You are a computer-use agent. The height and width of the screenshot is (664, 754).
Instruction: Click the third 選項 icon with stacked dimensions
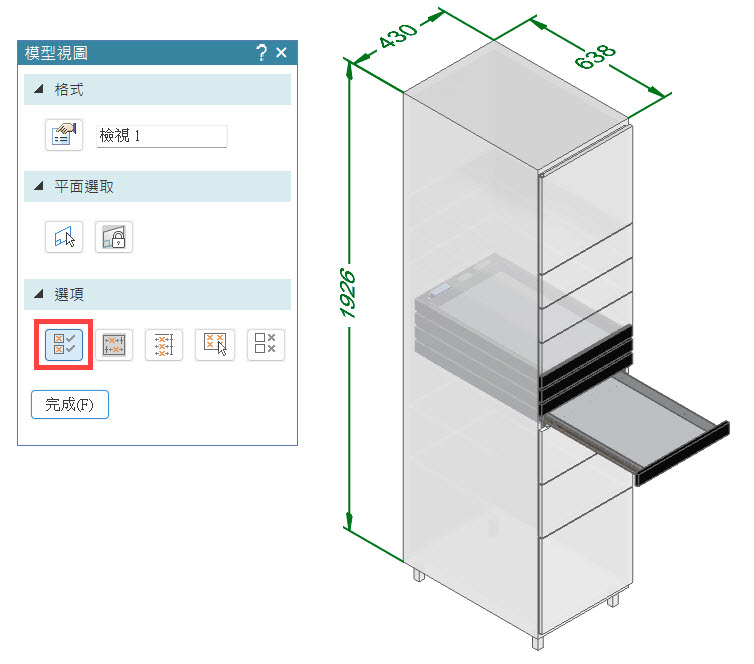164,344
